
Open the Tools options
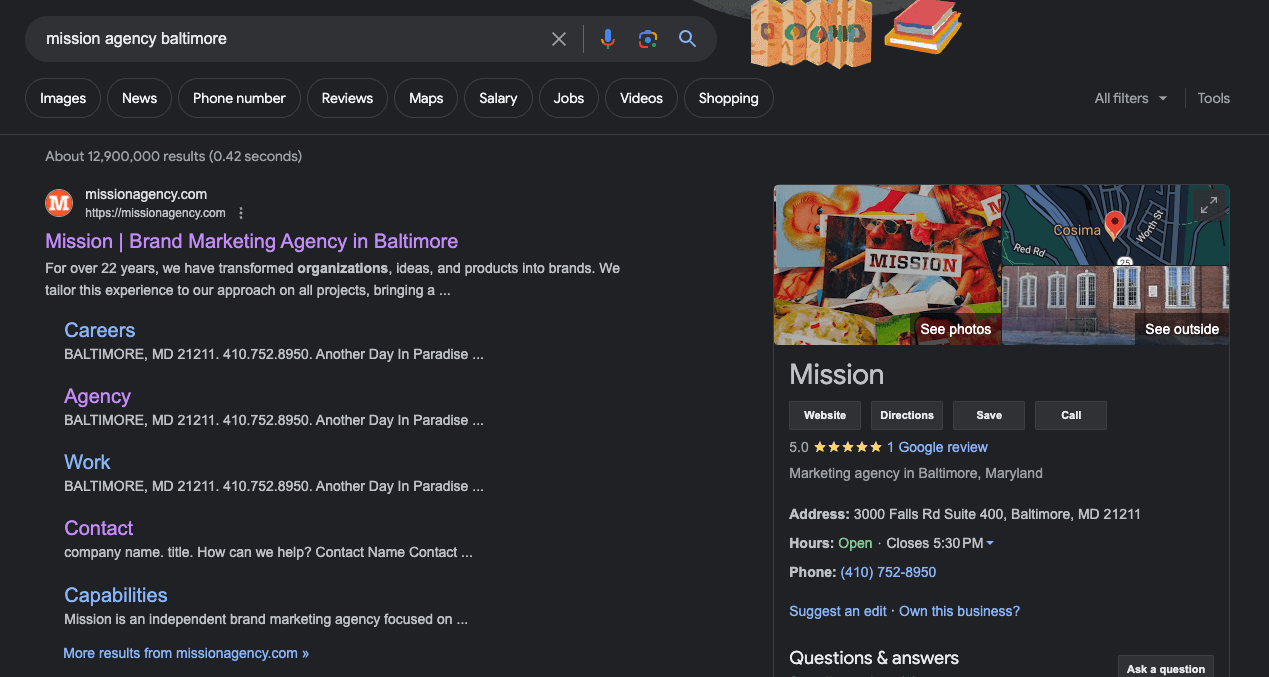[1214, 98]
